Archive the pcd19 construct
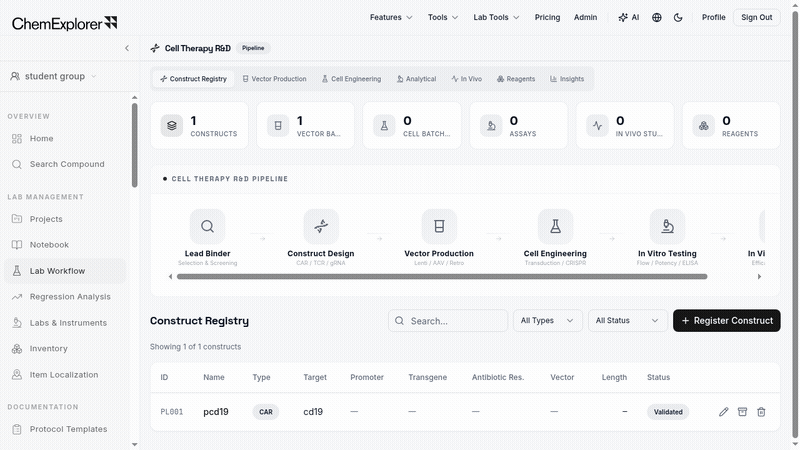 tap(742, 412)
